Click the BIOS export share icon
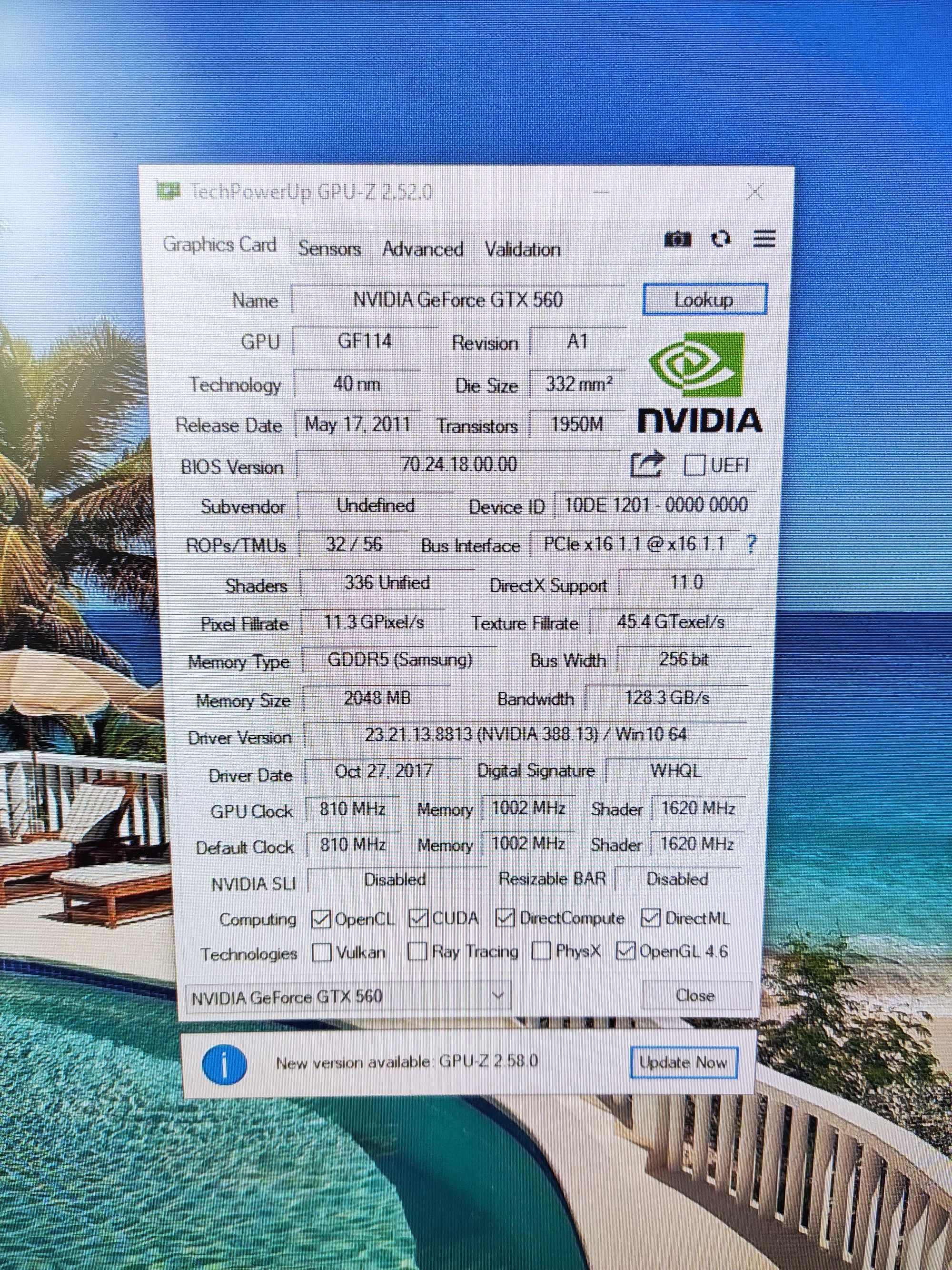The width and height of the screenshot is (952, 1270). point(647,464)
